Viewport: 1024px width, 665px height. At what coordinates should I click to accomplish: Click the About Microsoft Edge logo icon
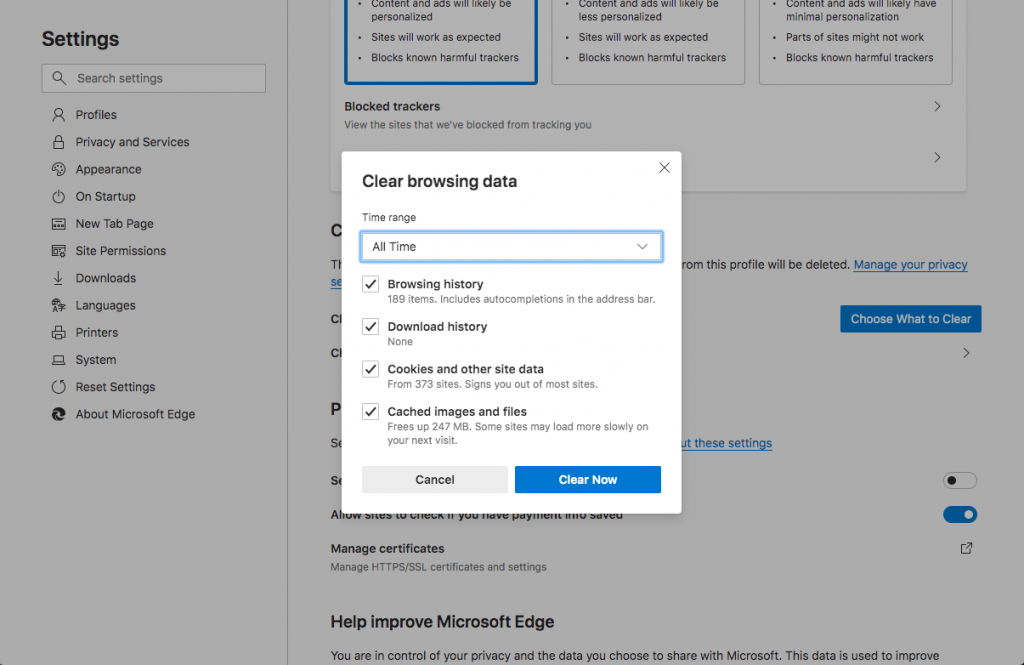59,414
